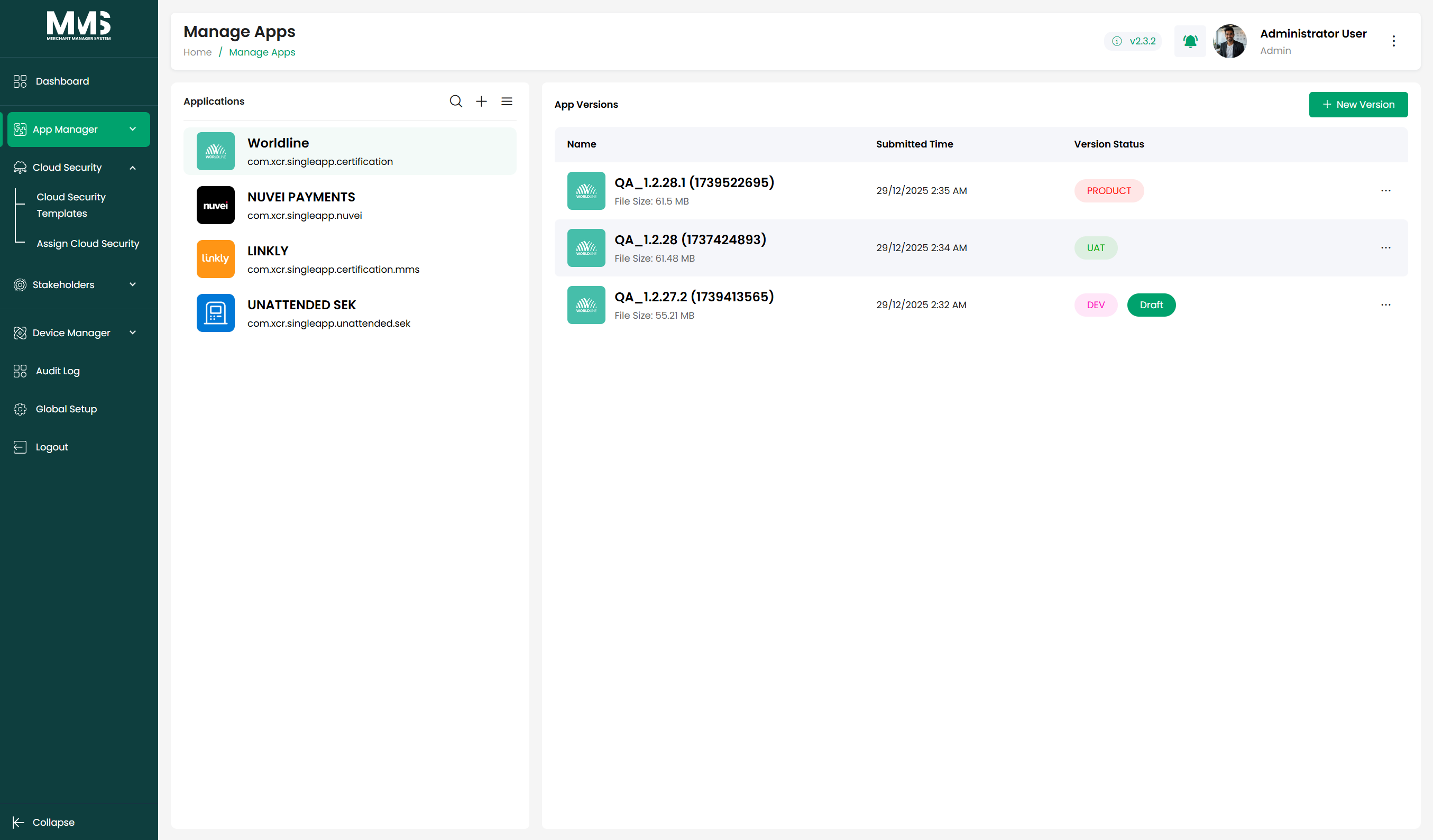Image resolution: width=1433 pixels, height=840 pixels.
Task: Click the Audit Log grid icon
Action: [x=20, y=371]
